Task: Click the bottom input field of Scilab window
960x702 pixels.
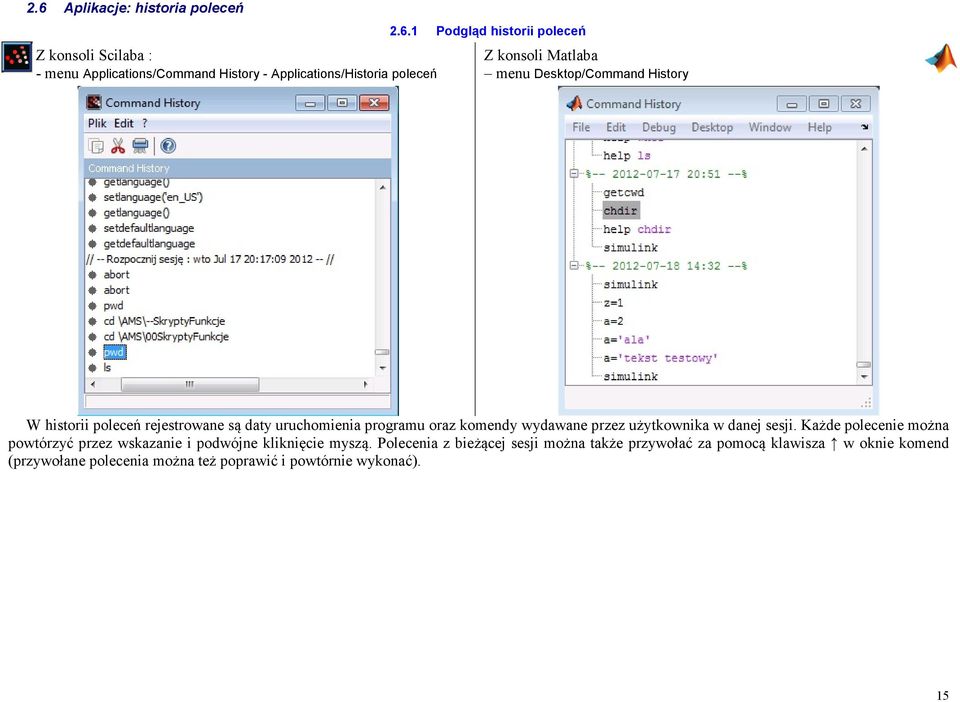Action: click(x=238, y=401)
